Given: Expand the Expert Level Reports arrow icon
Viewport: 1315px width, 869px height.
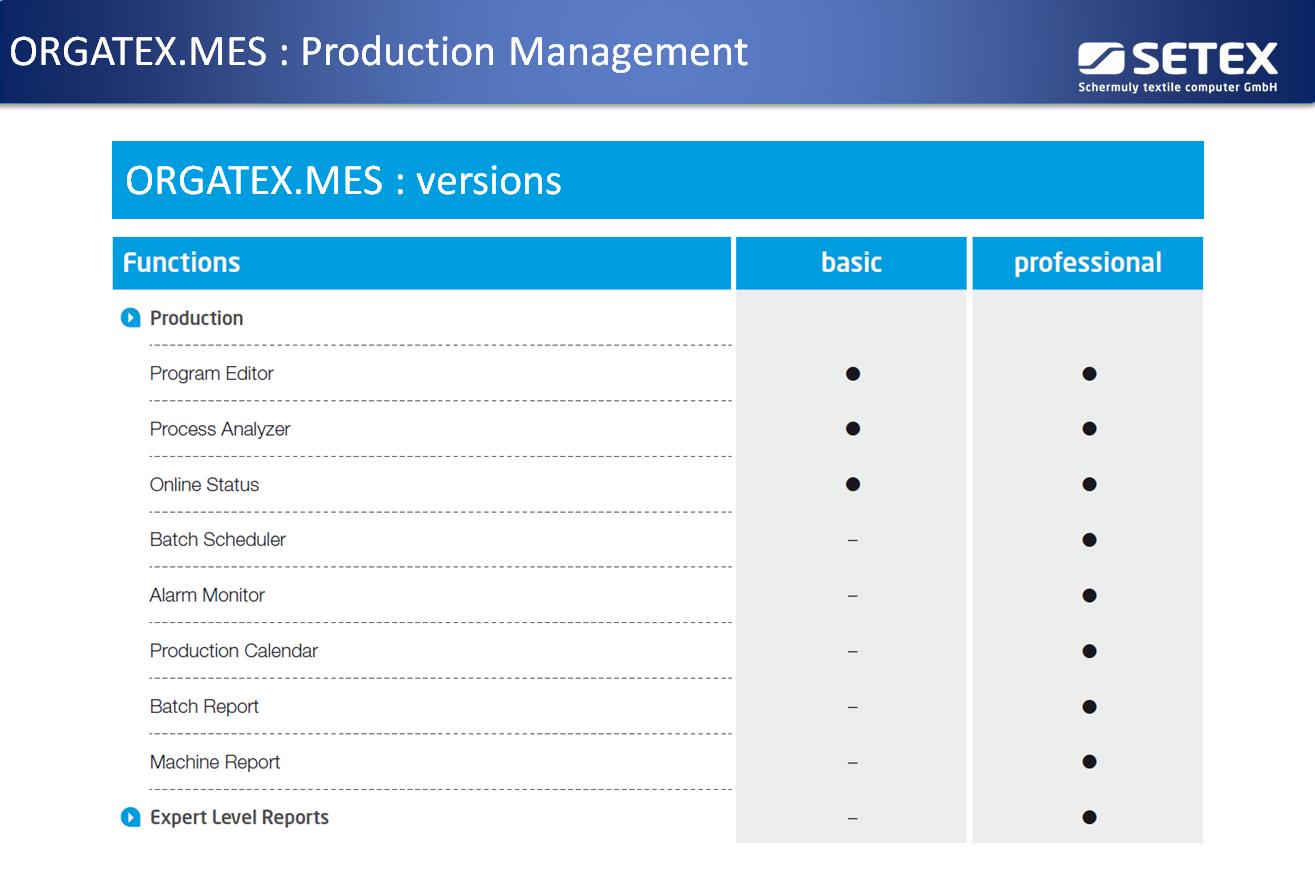Looking at the screenshot, I should coord(130,817).
